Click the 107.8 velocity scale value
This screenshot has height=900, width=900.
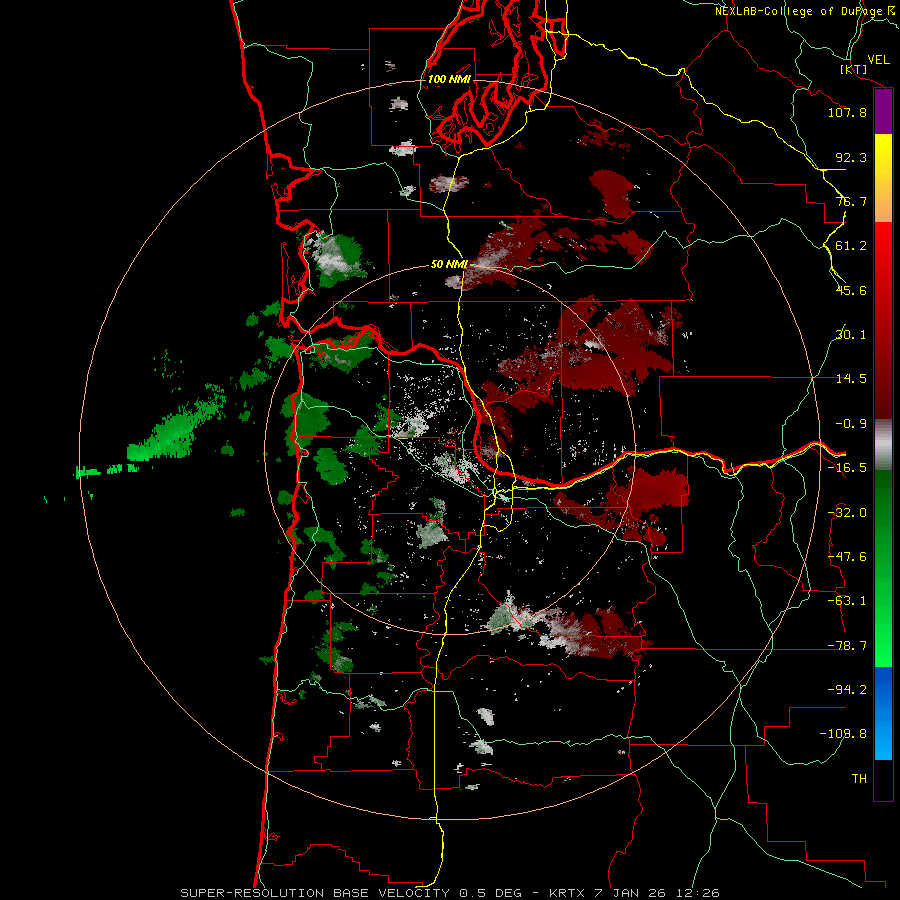(847, 112)
